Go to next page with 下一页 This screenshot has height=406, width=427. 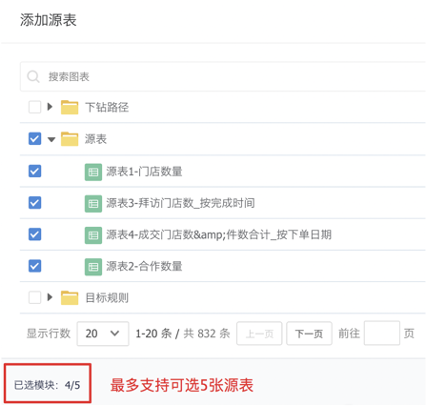tap(309, 333)
